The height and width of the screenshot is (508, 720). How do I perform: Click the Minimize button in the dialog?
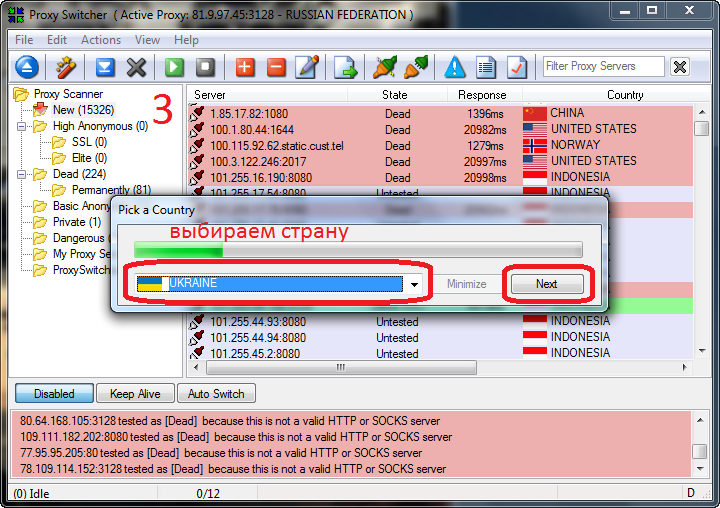pos(467,284)
